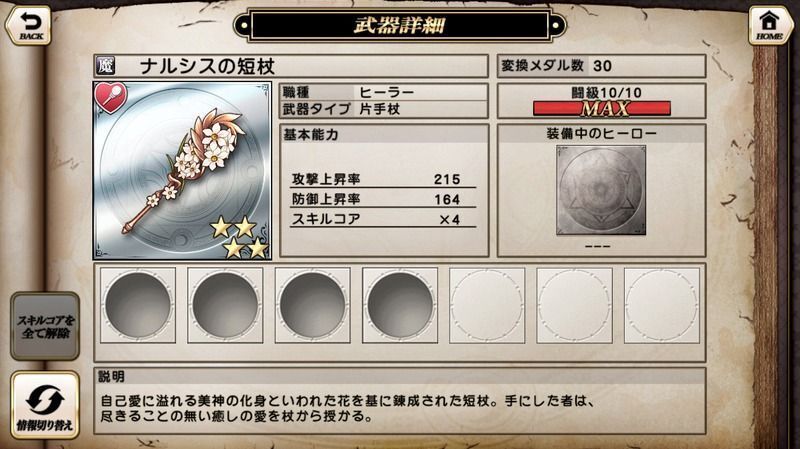The width and height of the screenshot is (800, 449).
Task: Select the empty equipped hero portrait
Action: 601,190
